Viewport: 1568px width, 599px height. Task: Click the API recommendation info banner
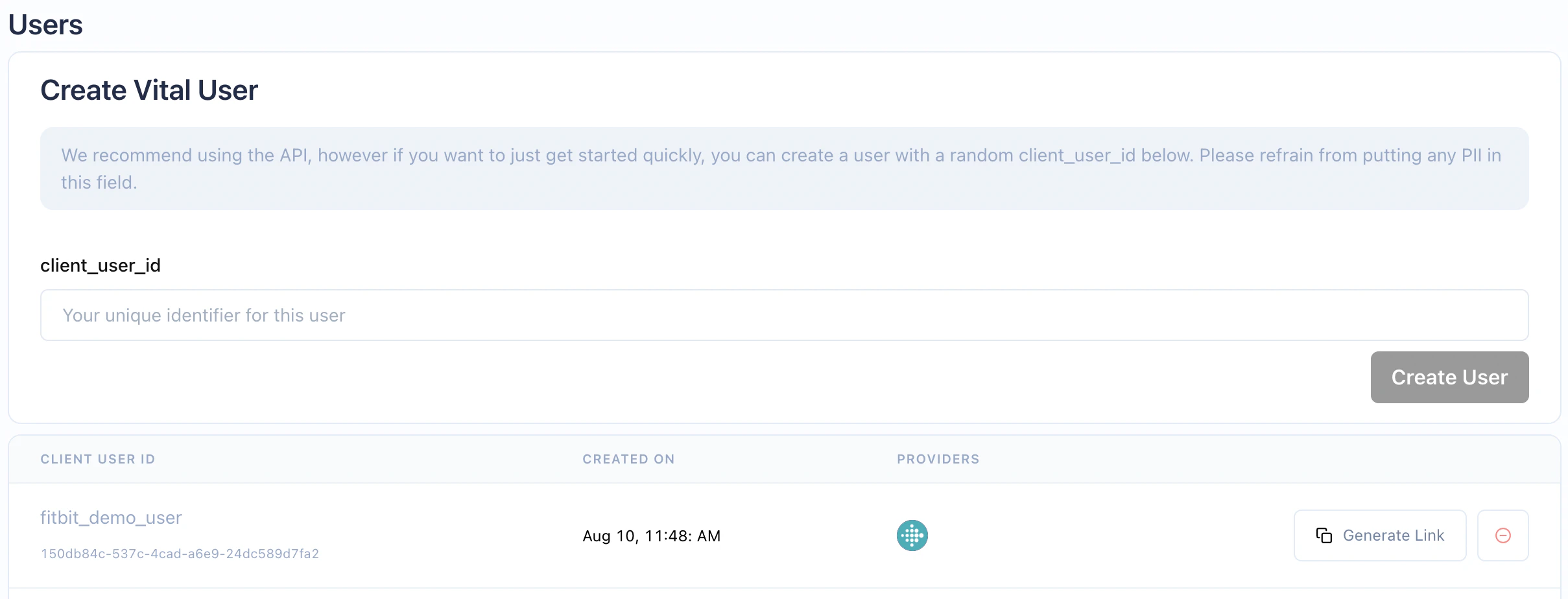pos(784,169)
